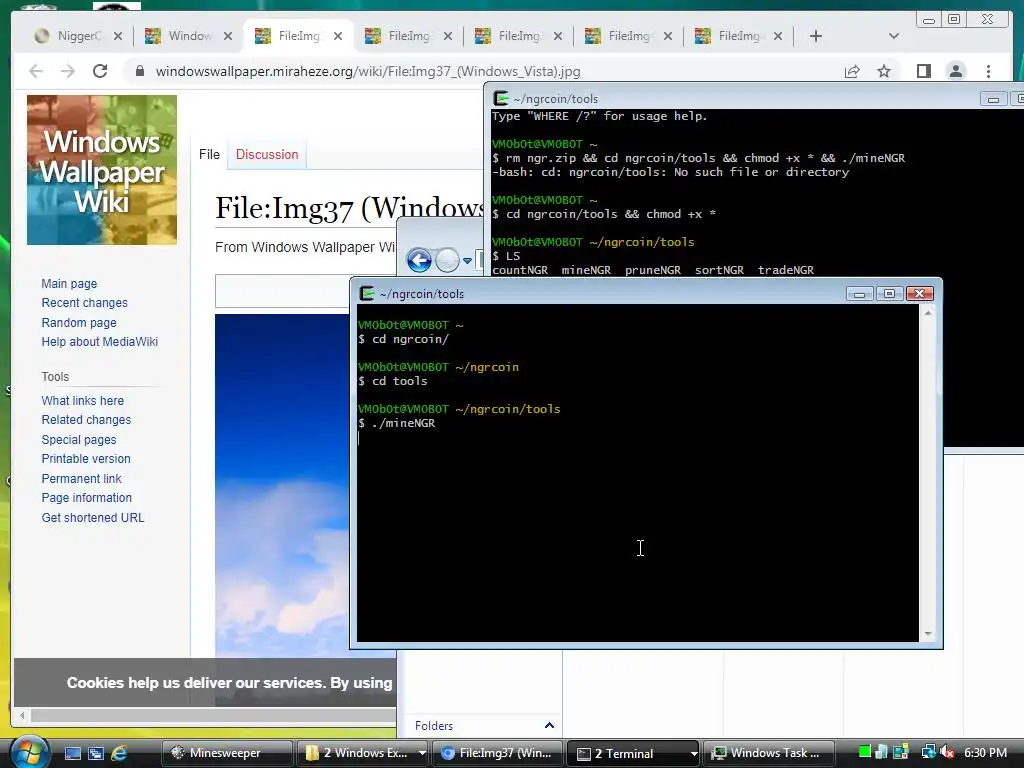Open the Main page link

69,283
